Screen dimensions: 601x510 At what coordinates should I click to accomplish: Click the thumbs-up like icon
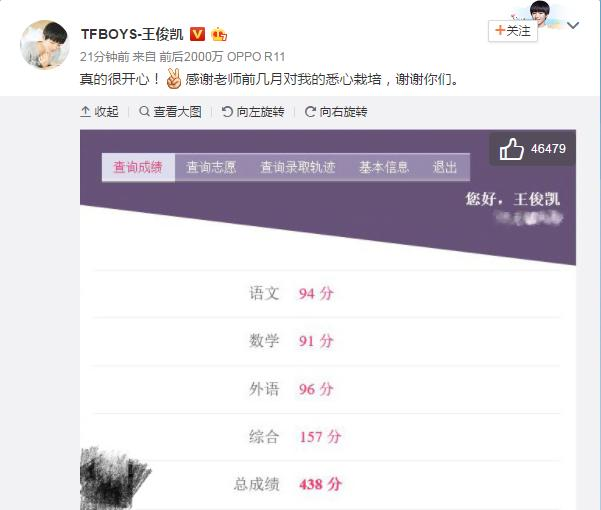(x=511, y=149)
